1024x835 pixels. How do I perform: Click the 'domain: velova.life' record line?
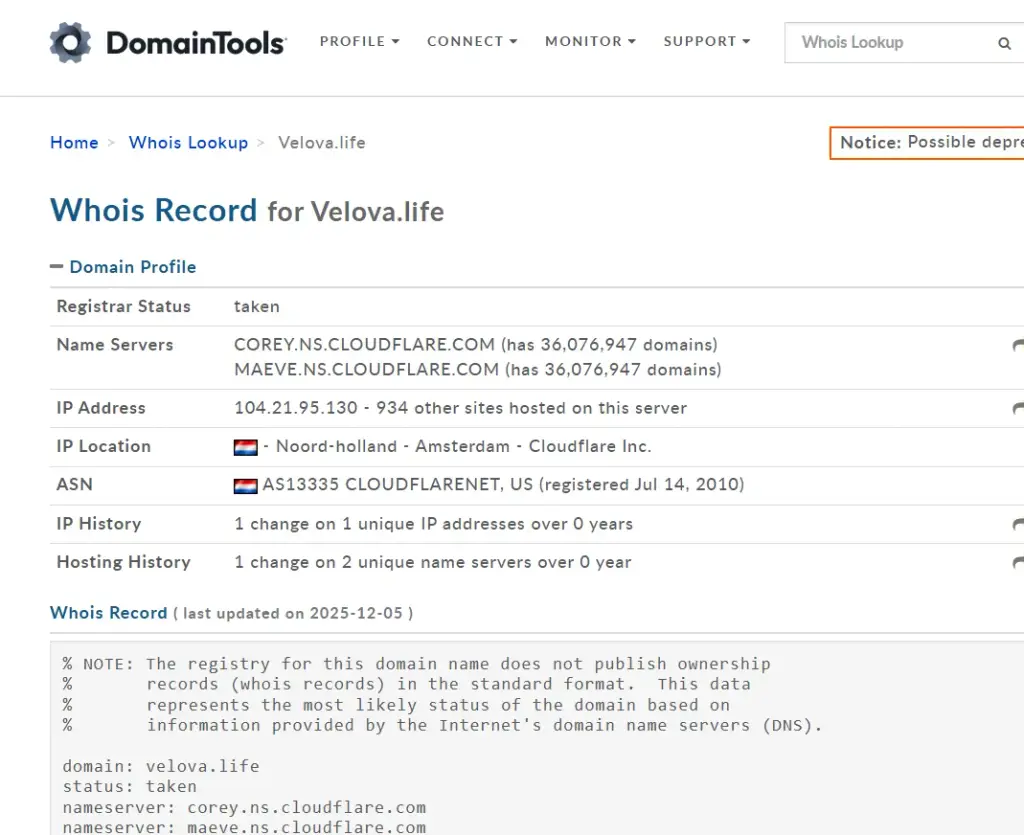tap(161, 766)
